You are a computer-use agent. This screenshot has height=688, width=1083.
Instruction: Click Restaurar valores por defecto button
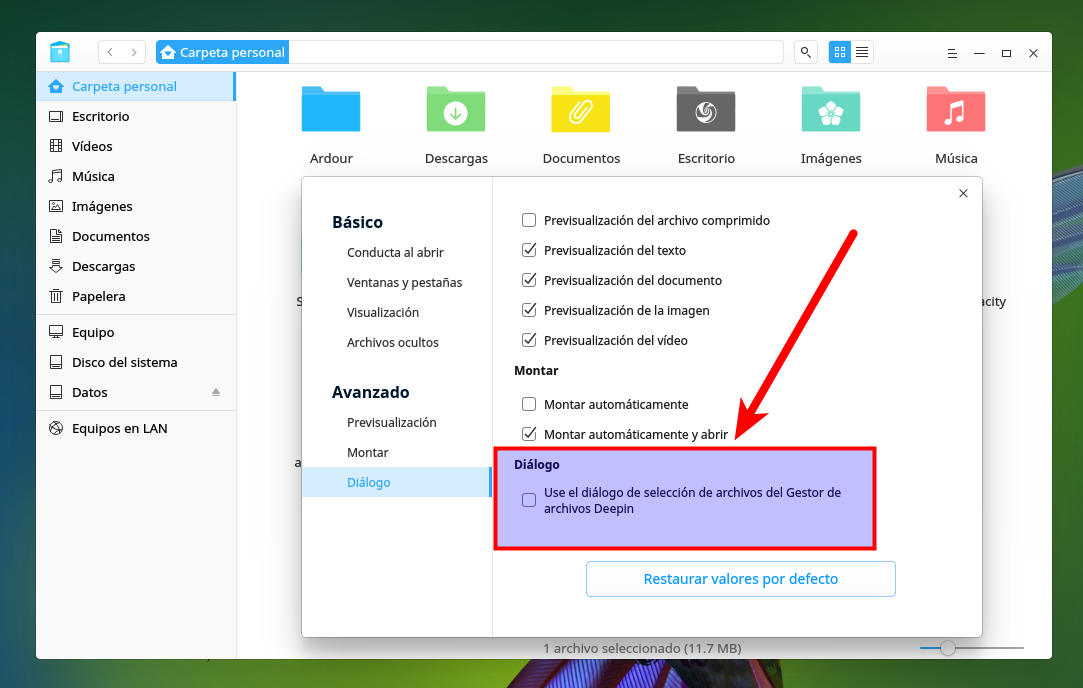tap(740, 579)
